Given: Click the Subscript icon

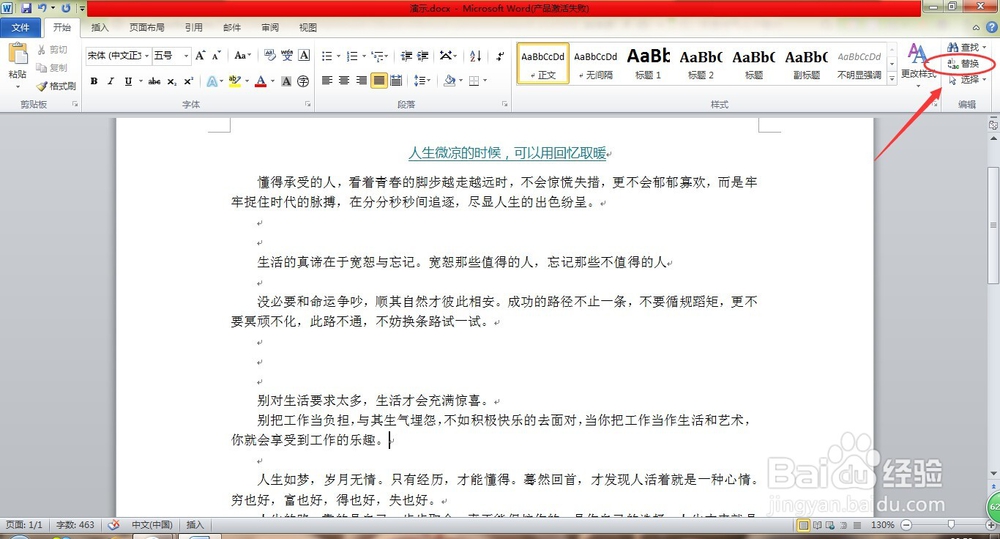Looking at the screenshot, I should pyautogui.click(x=172, y=81).
